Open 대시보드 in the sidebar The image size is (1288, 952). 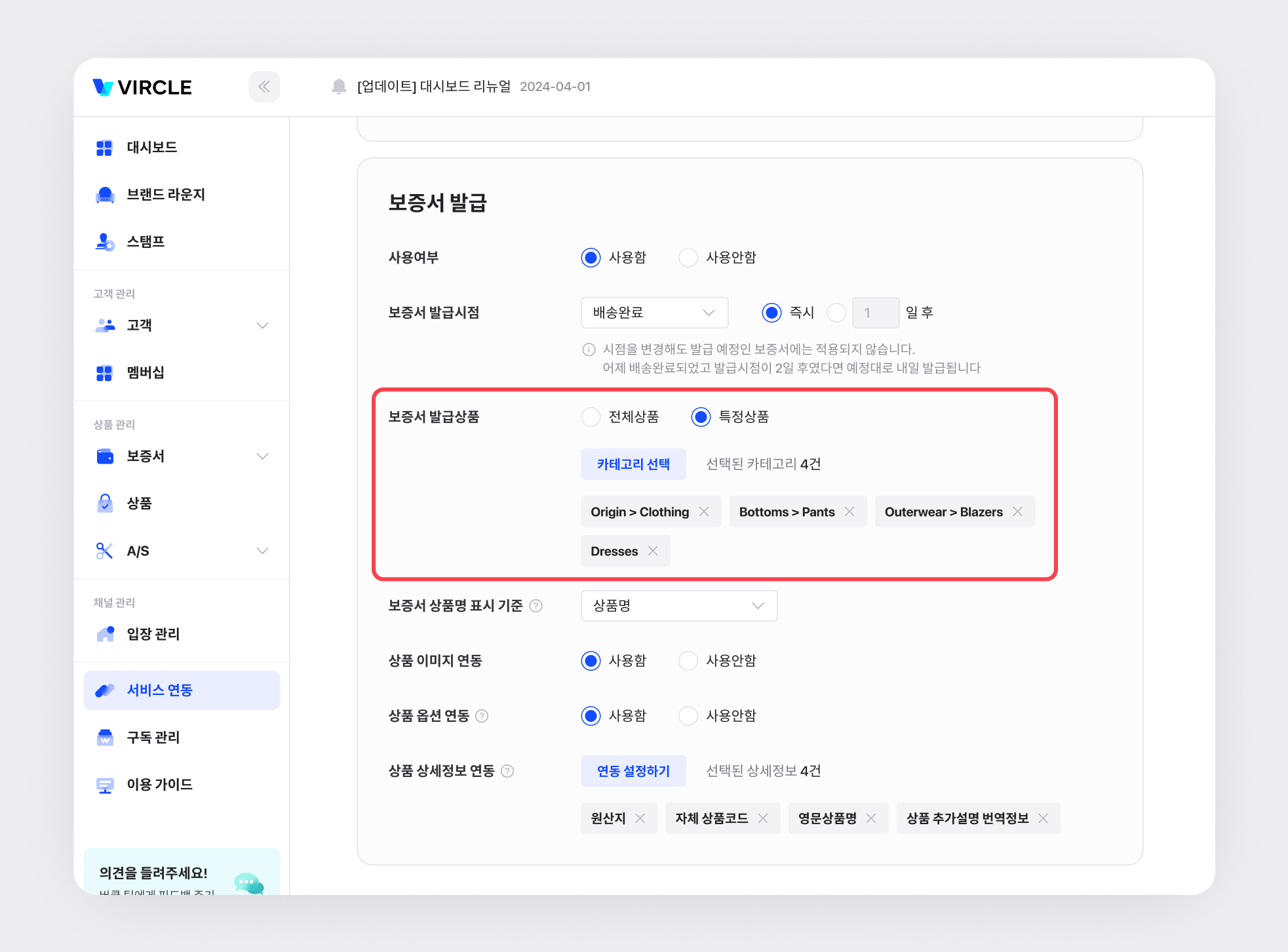pyautogui.click(x=152, y=148)
